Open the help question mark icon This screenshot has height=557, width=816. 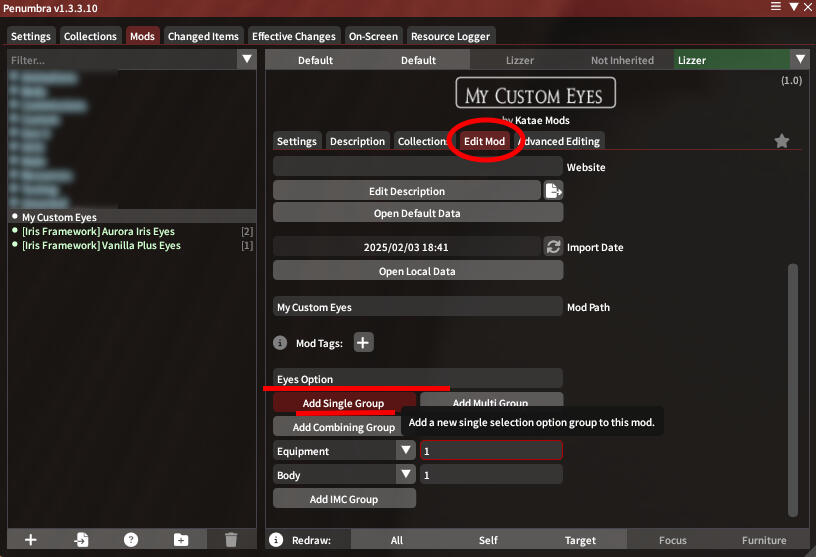pos(131,540)
